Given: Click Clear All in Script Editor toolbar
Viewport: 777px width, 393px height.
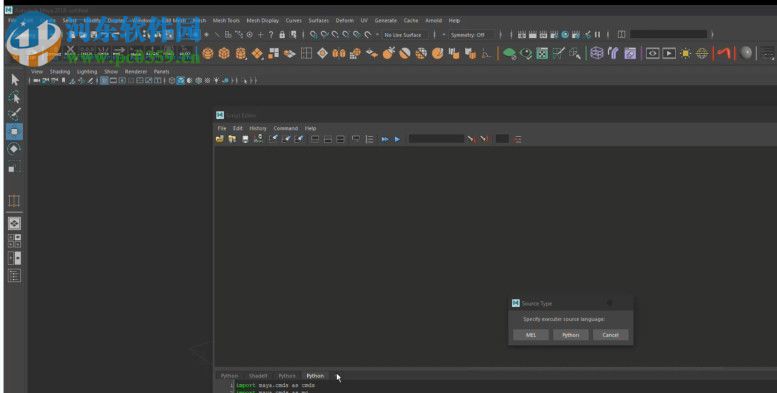Looking at the screenshot, I should (298, 139).
